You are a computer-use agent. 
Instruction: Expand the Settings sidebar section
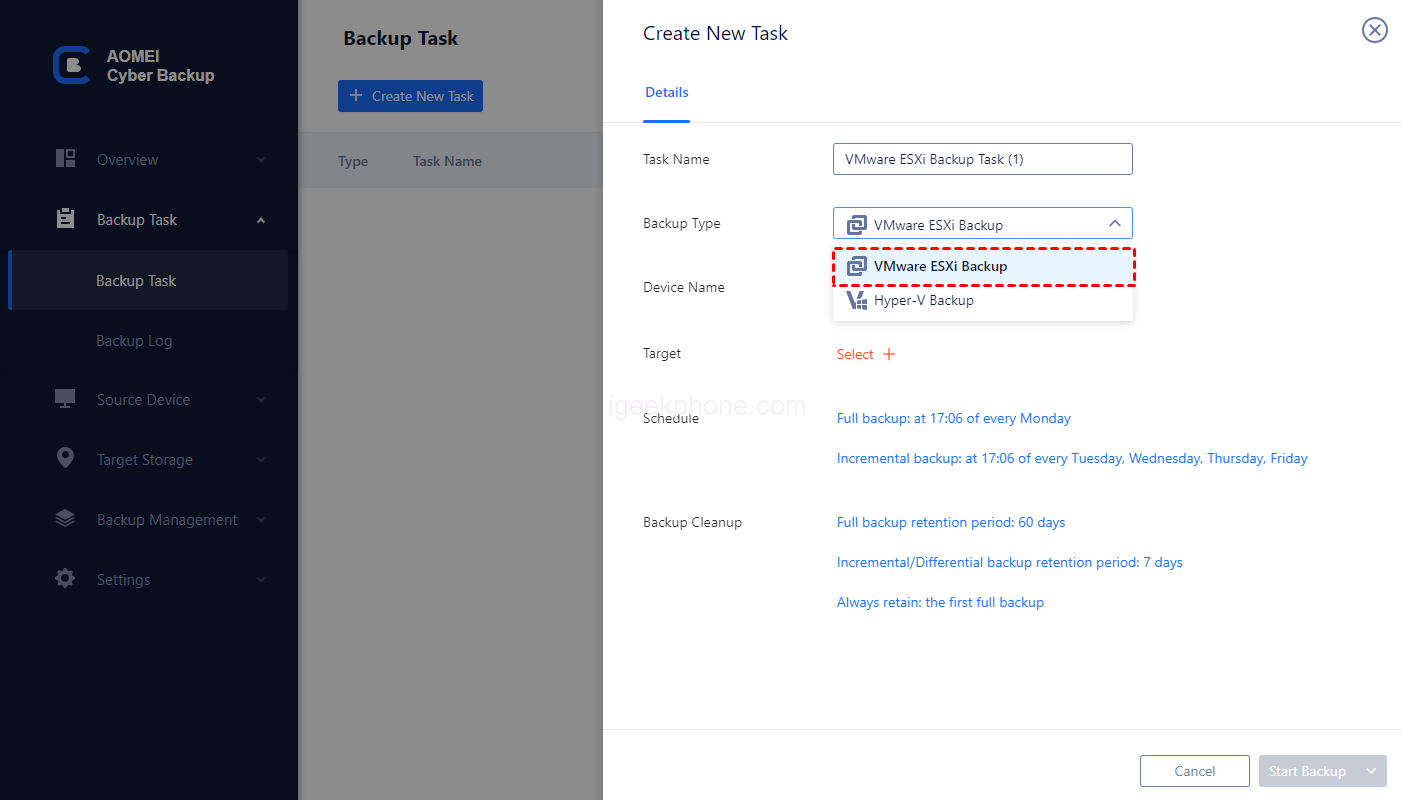(x=261, y=580)
